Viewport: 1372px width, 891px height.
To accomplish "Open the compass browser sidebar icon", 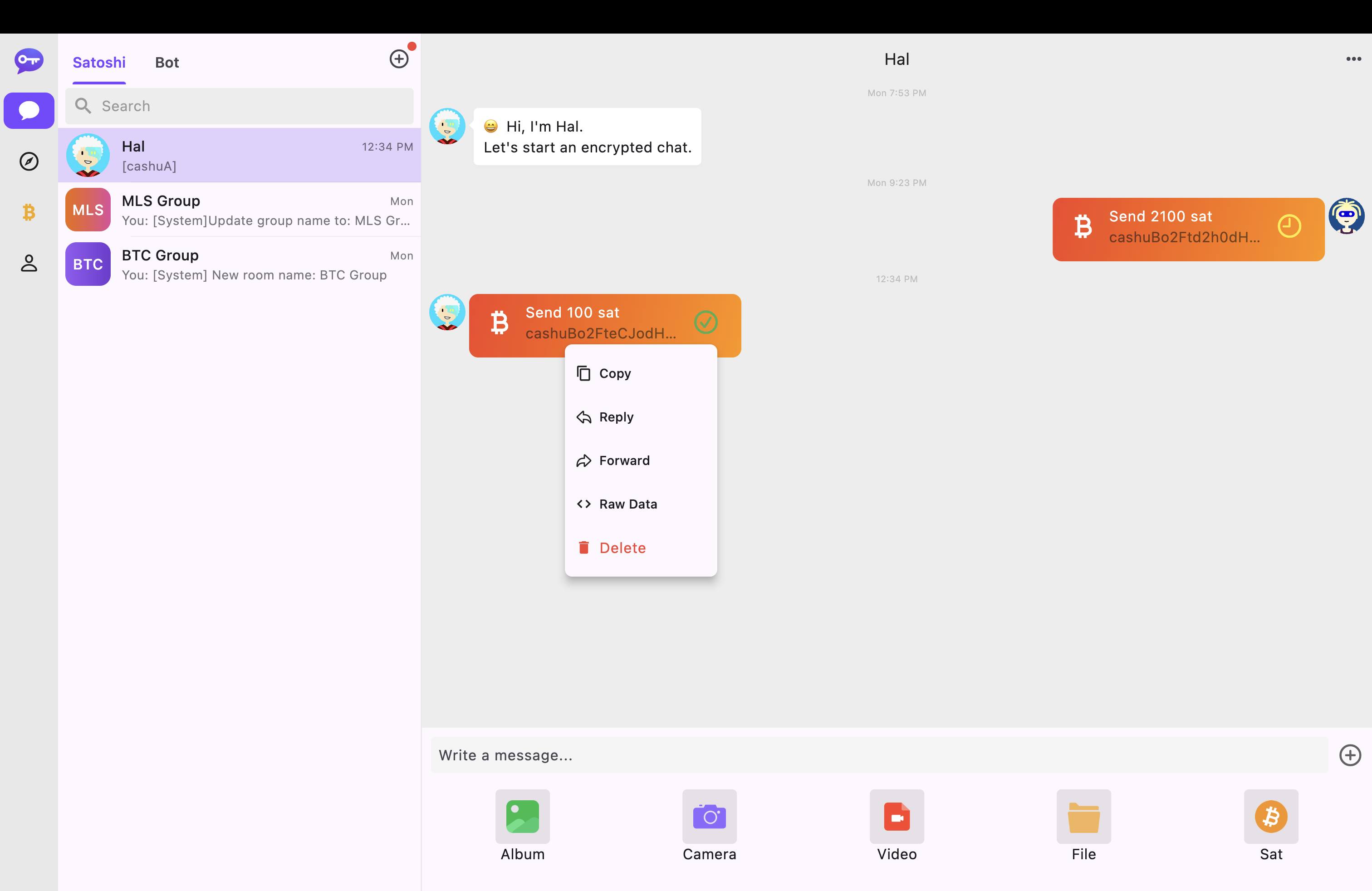I will 29,162.
